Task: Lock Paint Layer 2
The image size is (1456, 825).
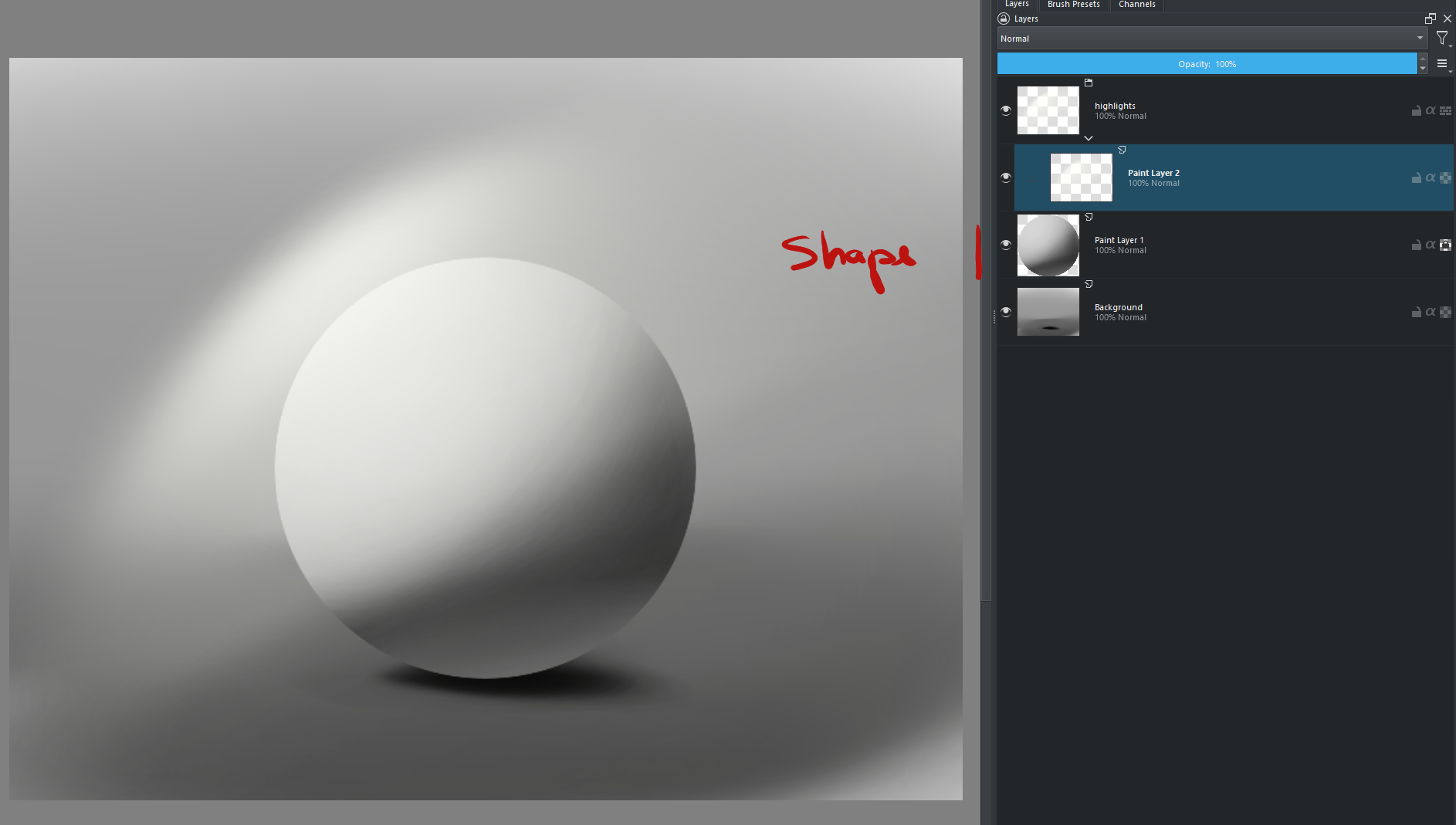Action: tap(1417, 178)
